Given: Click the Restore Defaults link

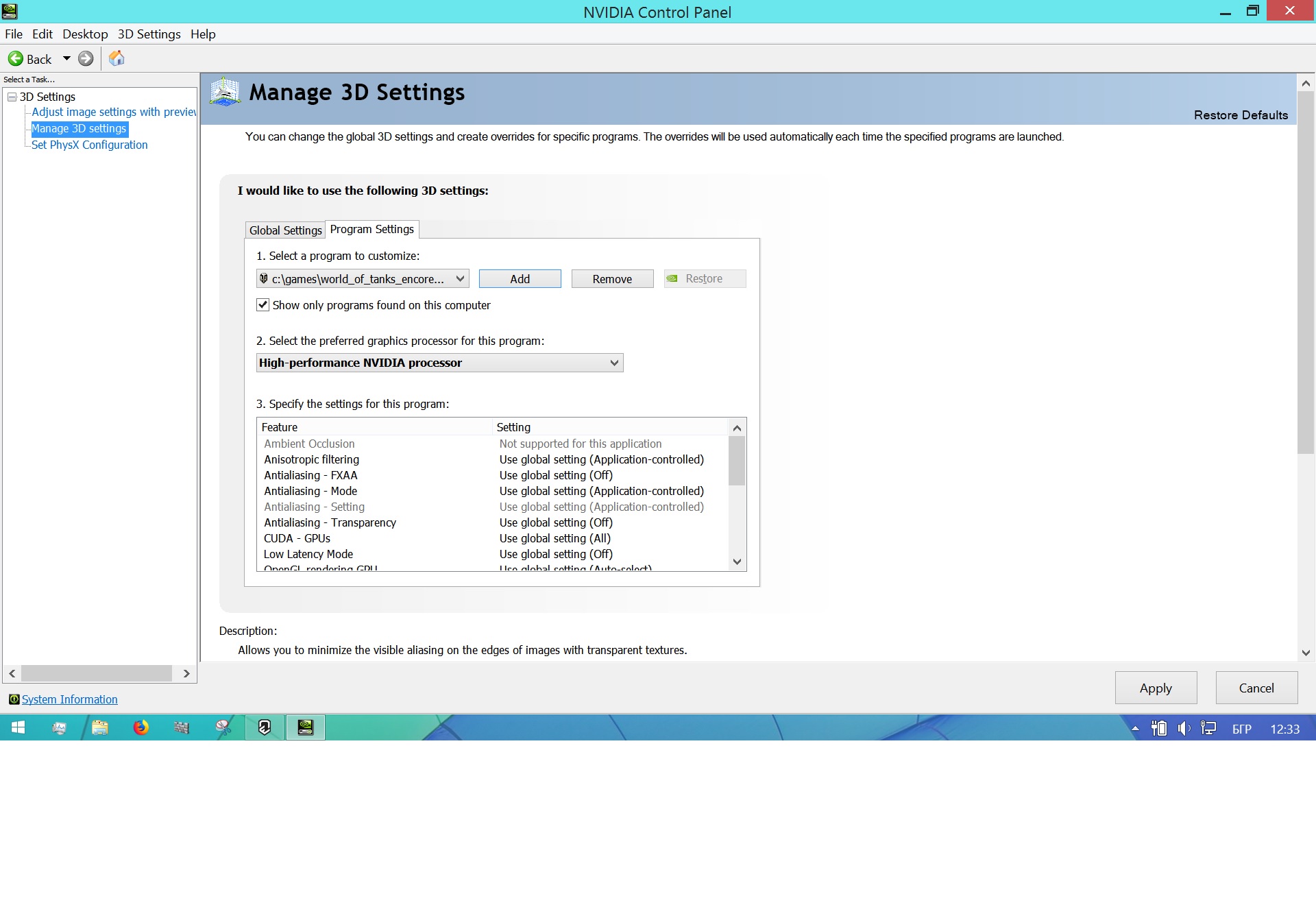Looking at the screenshot, I should pos(1241,115).
